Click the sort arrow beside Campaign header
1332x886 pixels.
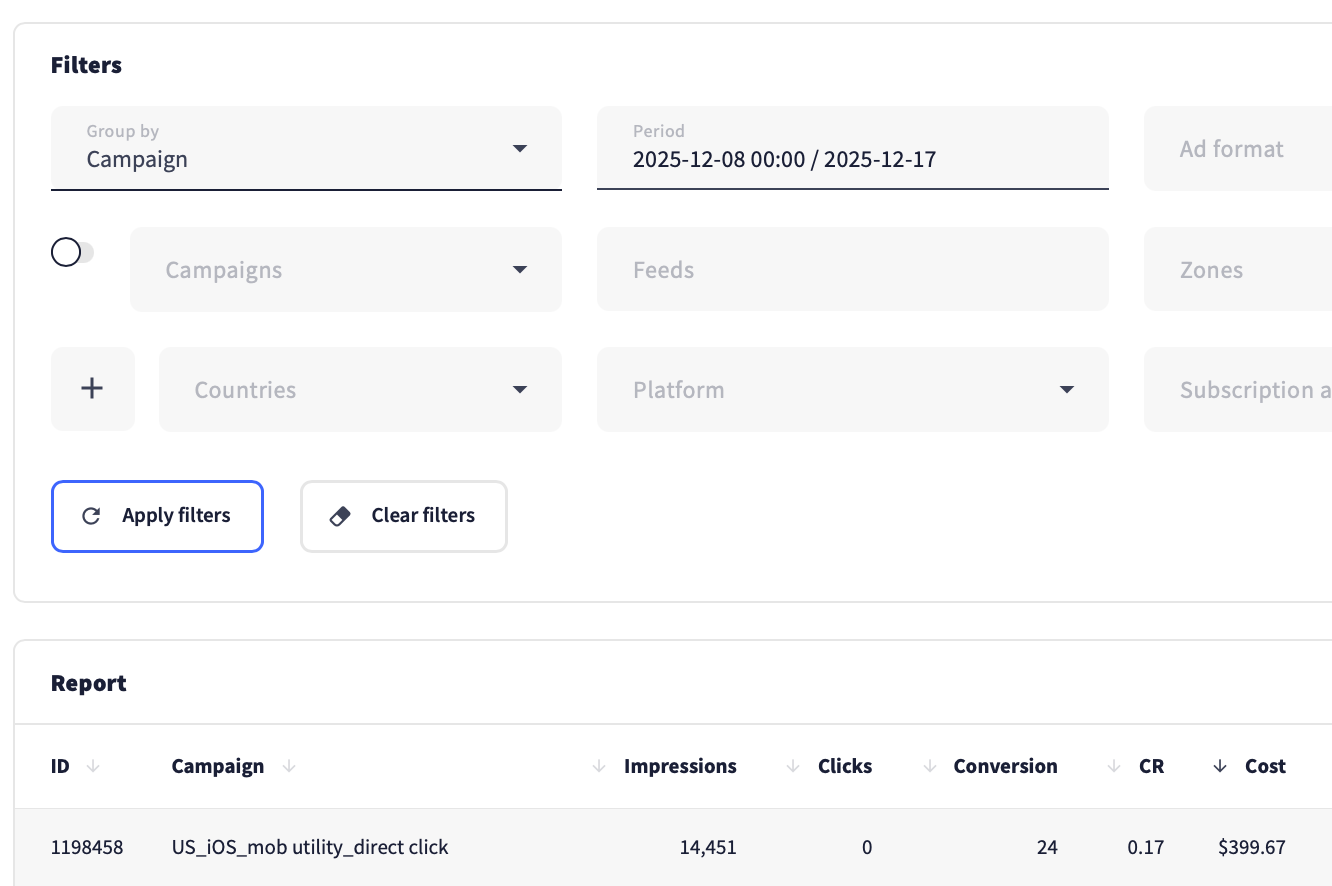tap(289, 766)
